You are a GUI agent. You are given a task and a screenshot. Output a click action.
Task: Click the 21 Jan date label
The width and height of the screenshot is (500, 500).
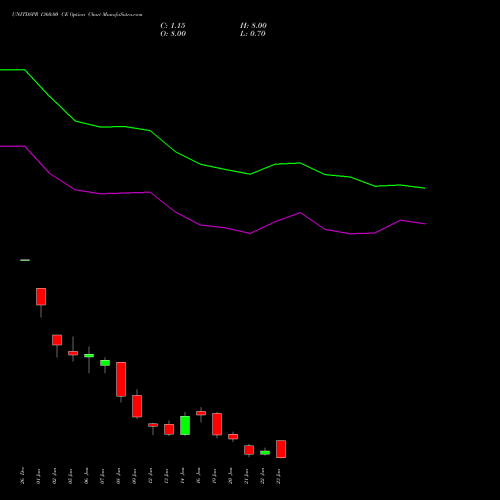247,476
